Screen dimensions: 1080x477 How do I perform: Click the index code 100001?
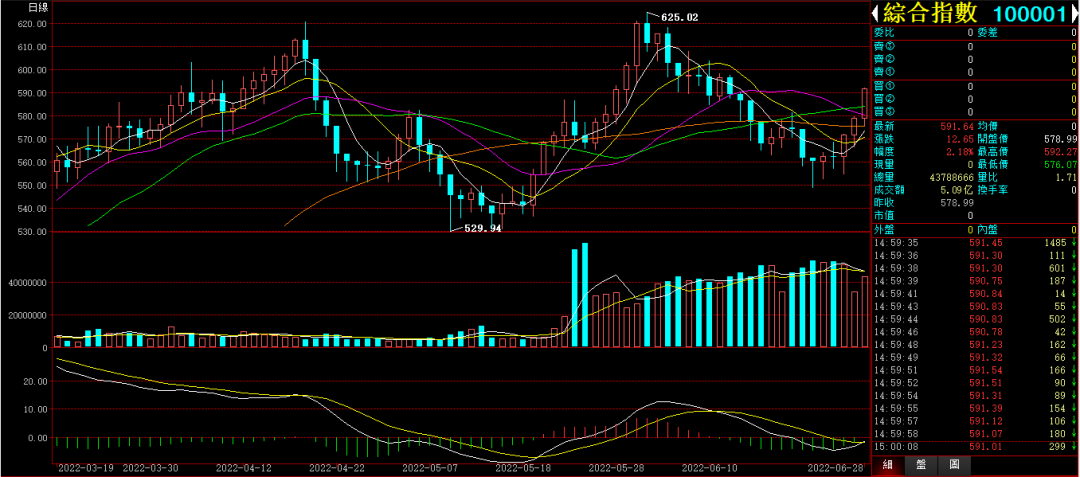tap(1030, 13)
